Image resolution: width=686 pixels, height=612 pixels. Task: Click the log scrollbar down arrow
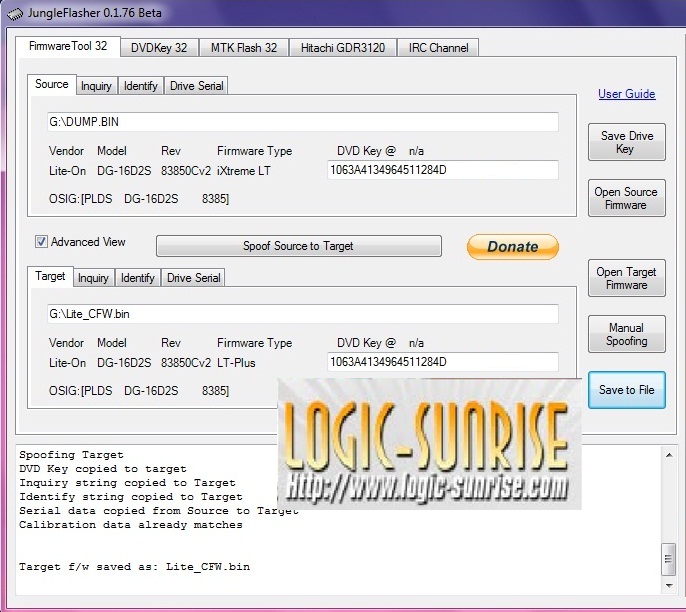669,585
